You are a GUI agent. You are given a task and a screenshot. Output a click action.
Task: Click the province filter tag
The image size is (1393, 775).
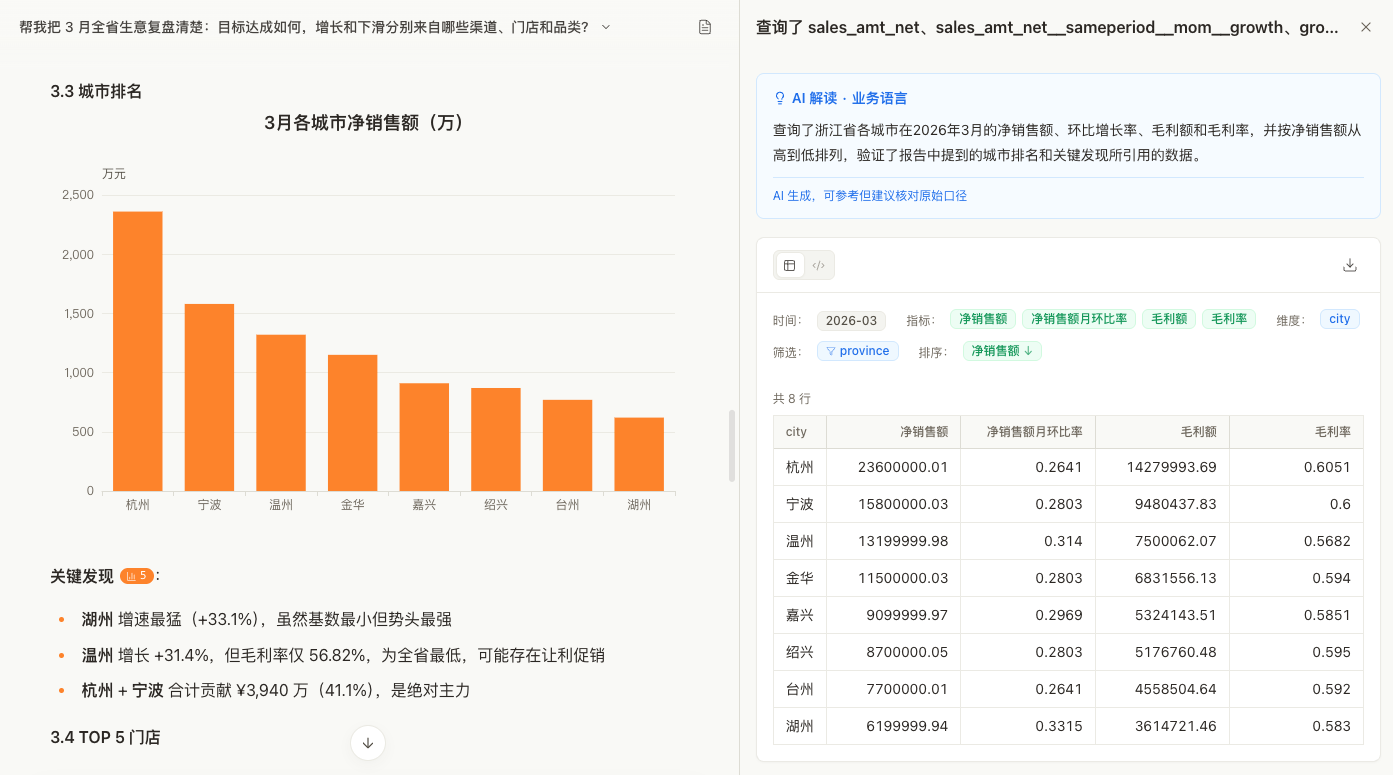858,351
